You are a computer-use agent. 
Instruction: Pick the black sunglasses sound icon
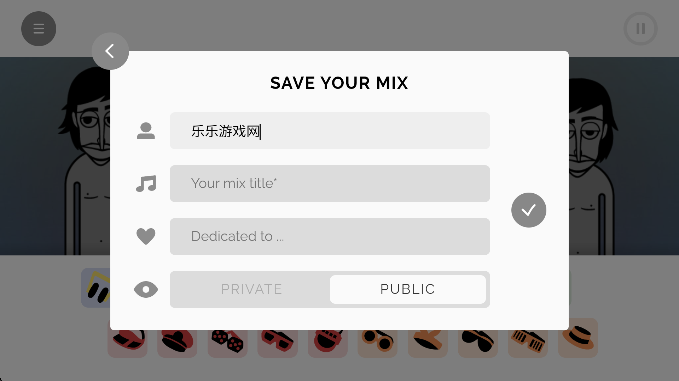pos(478,341)
